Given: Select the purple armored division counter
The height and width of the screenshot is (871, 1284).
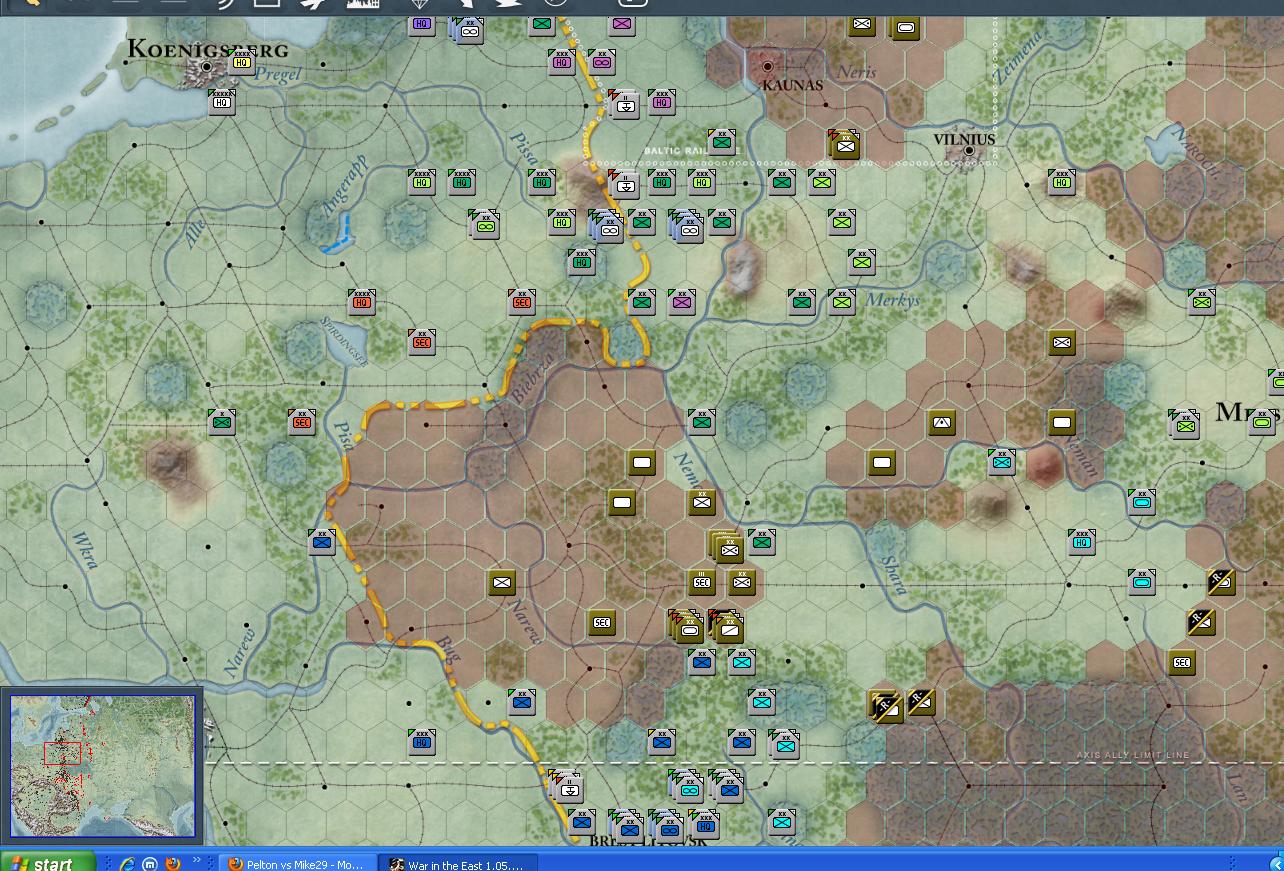Looking at the screenshot, I should pos(602,62).
